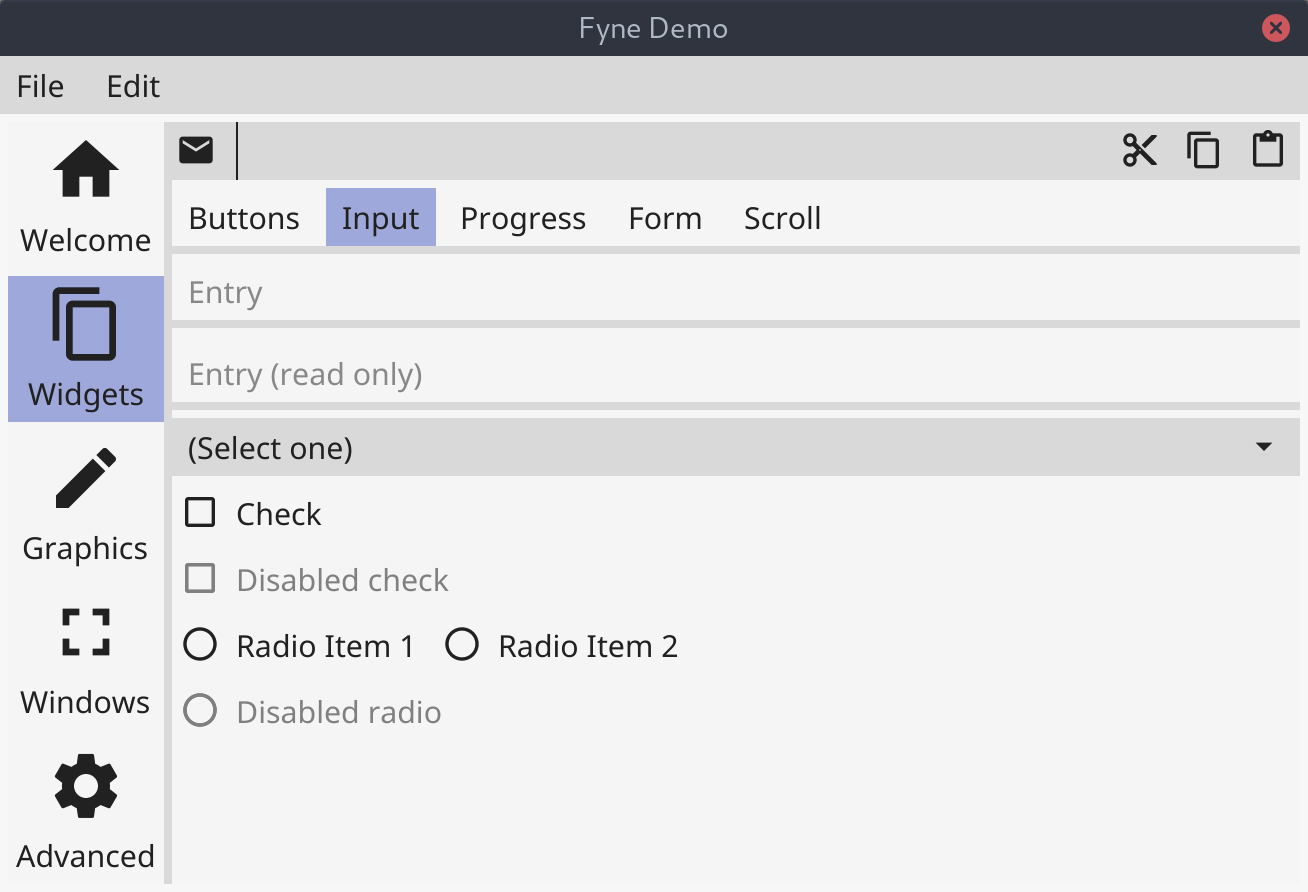This screenshot has height=892, width=1308.
Task: Open the Graphics pencil section
Action: pyautogui.click(x=86, y=503)
